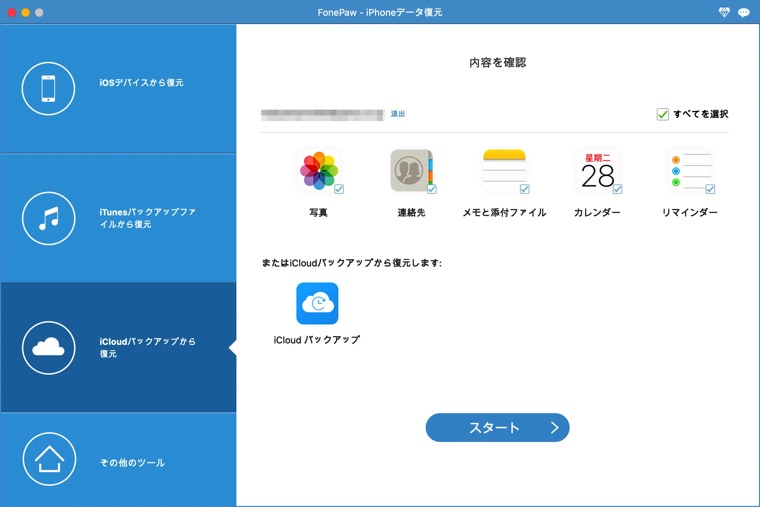This screenshot has width=760, height=507.
Task: Uncheck the メモと添付ファイル checkbox
Action: coord(524,189)
